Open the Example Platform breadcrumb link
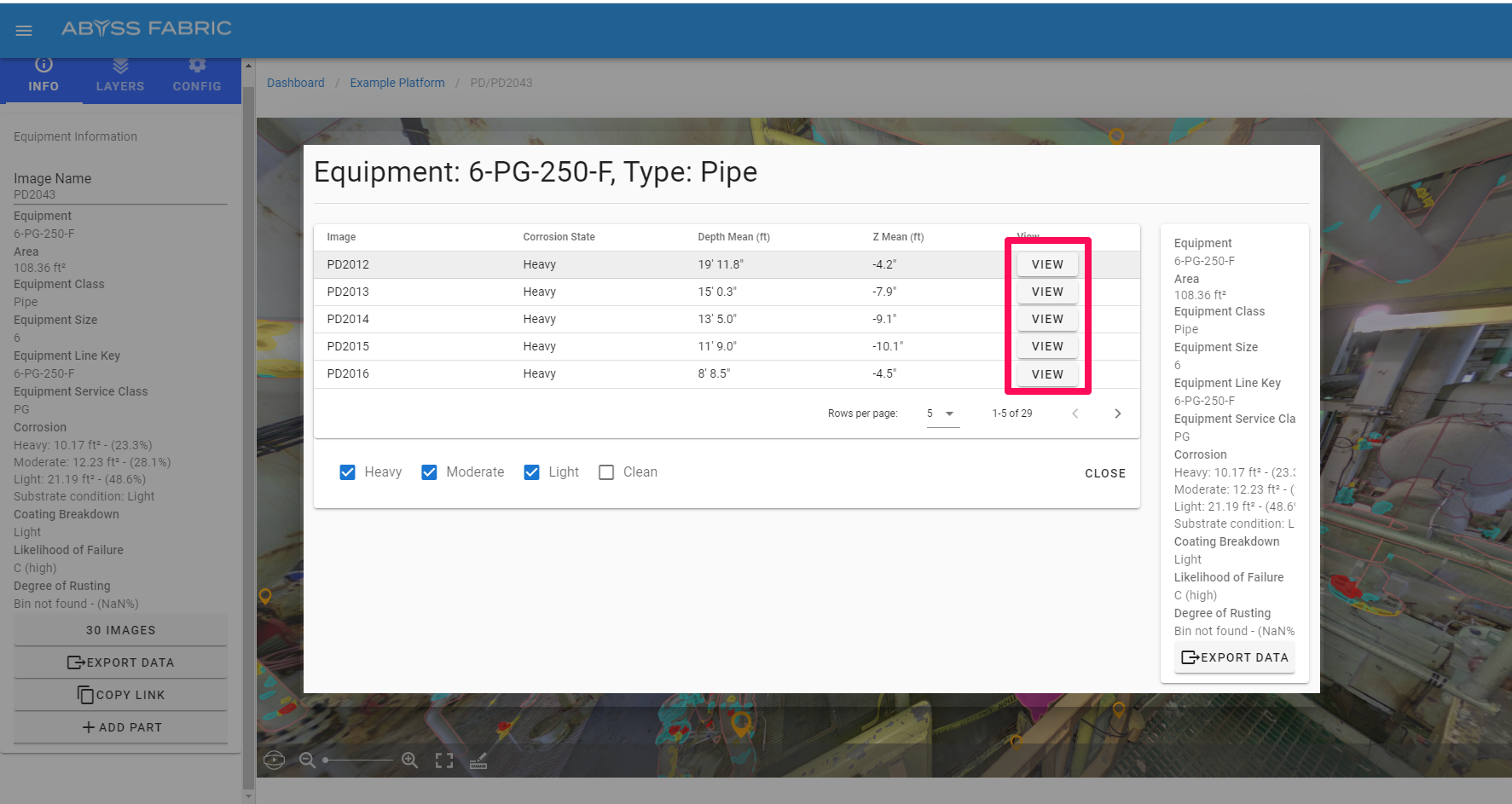Viewport: 1512px width, 804px height. click(397, 83)
